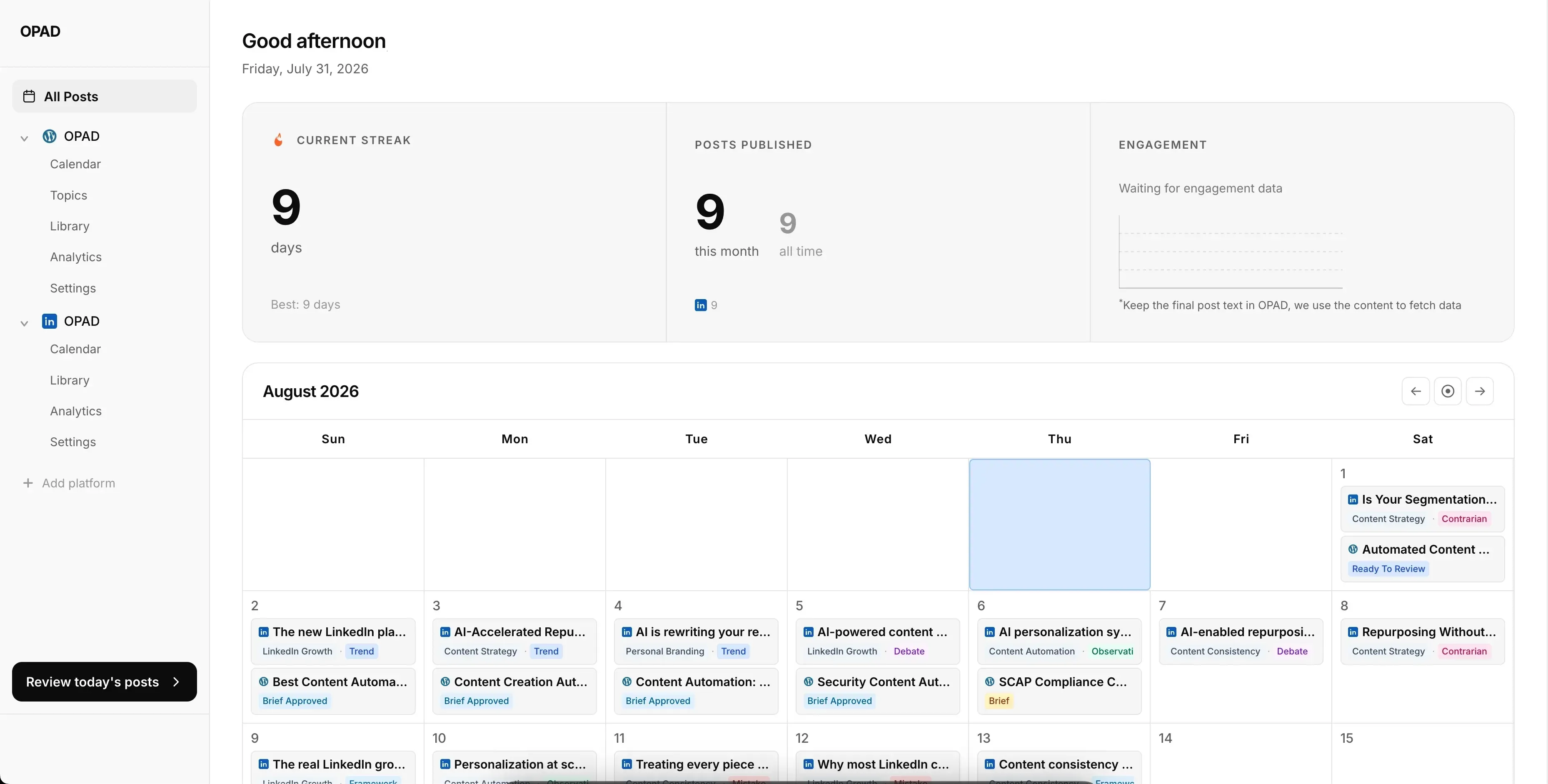The width and height of the screenshot is (1548, 784).
Task: Click the All Posts calendar icon
Action: click(29, 96)
